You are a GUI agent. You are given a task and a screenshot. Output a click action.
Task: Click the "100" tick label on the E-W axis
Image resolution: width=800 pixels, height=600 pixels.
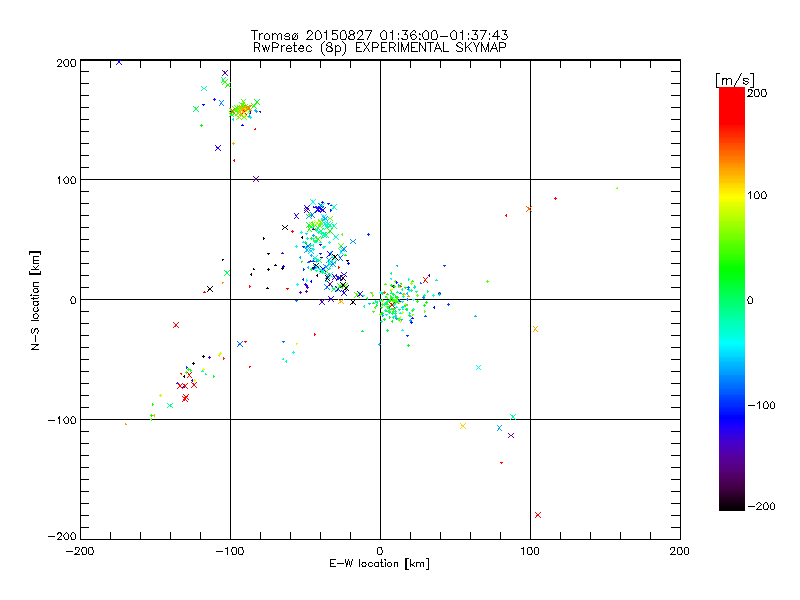click(x=530, y=551)
